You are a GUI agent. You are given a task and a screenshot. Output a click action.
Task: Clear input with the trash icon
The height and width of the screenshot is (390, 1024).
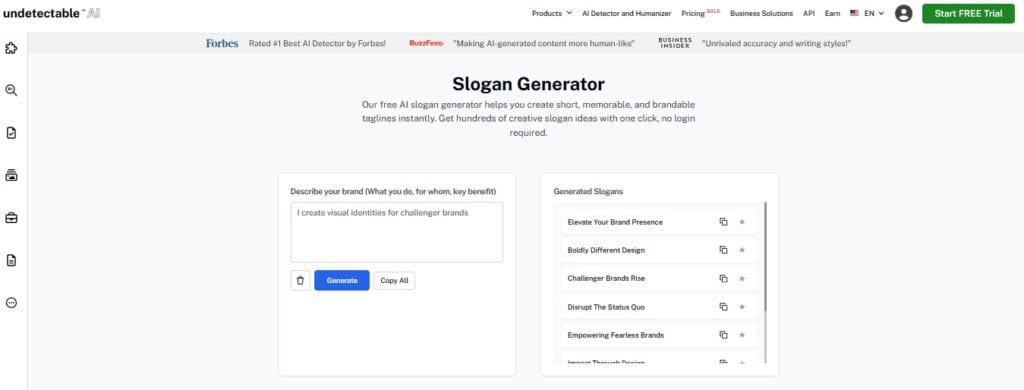[300, 280]
